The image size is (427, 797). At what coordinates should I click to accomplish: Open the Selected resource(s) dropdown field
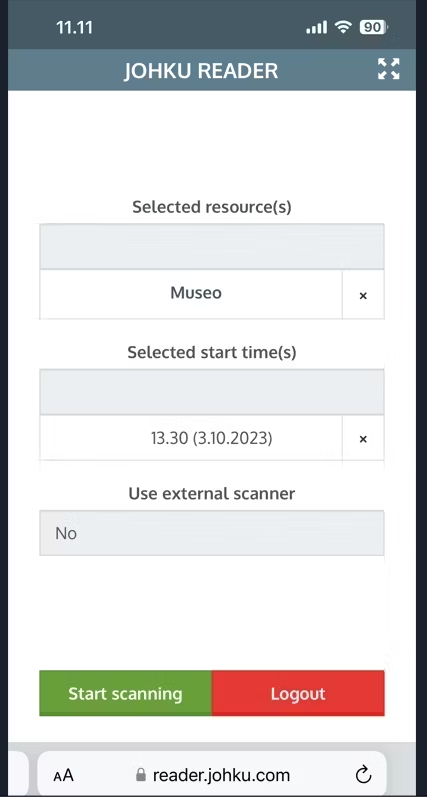(211, 247)
